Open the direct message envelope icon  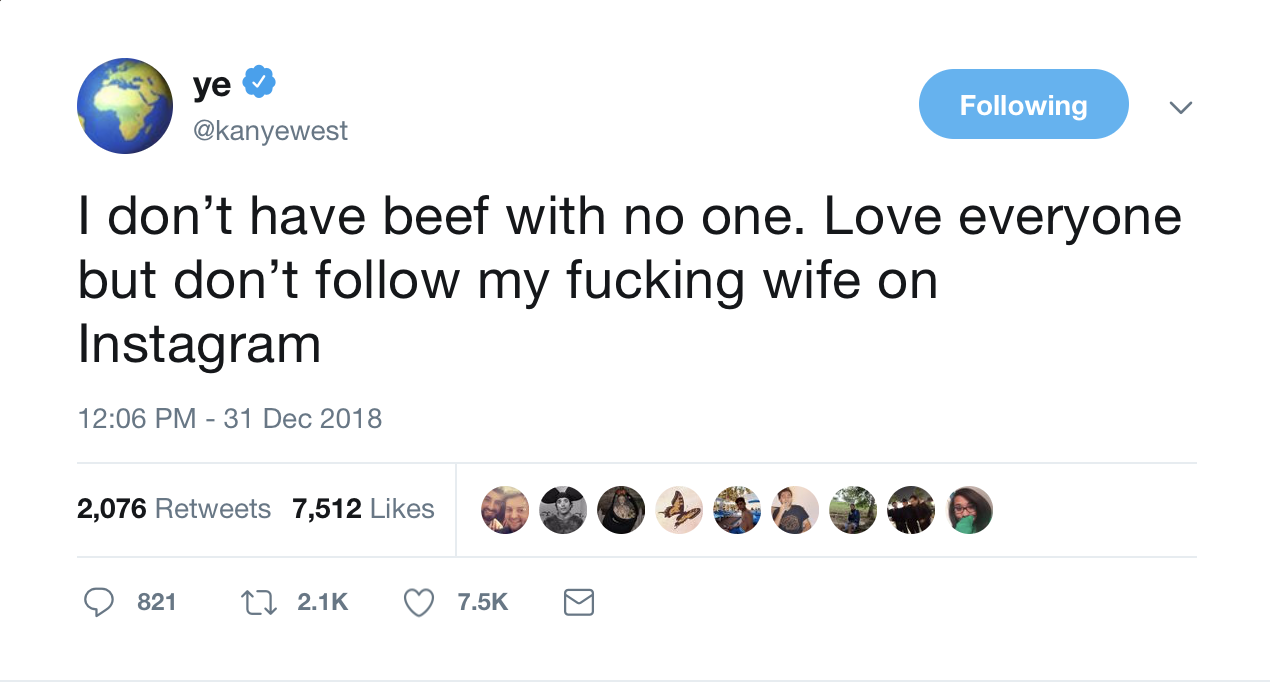pos(578,602)
